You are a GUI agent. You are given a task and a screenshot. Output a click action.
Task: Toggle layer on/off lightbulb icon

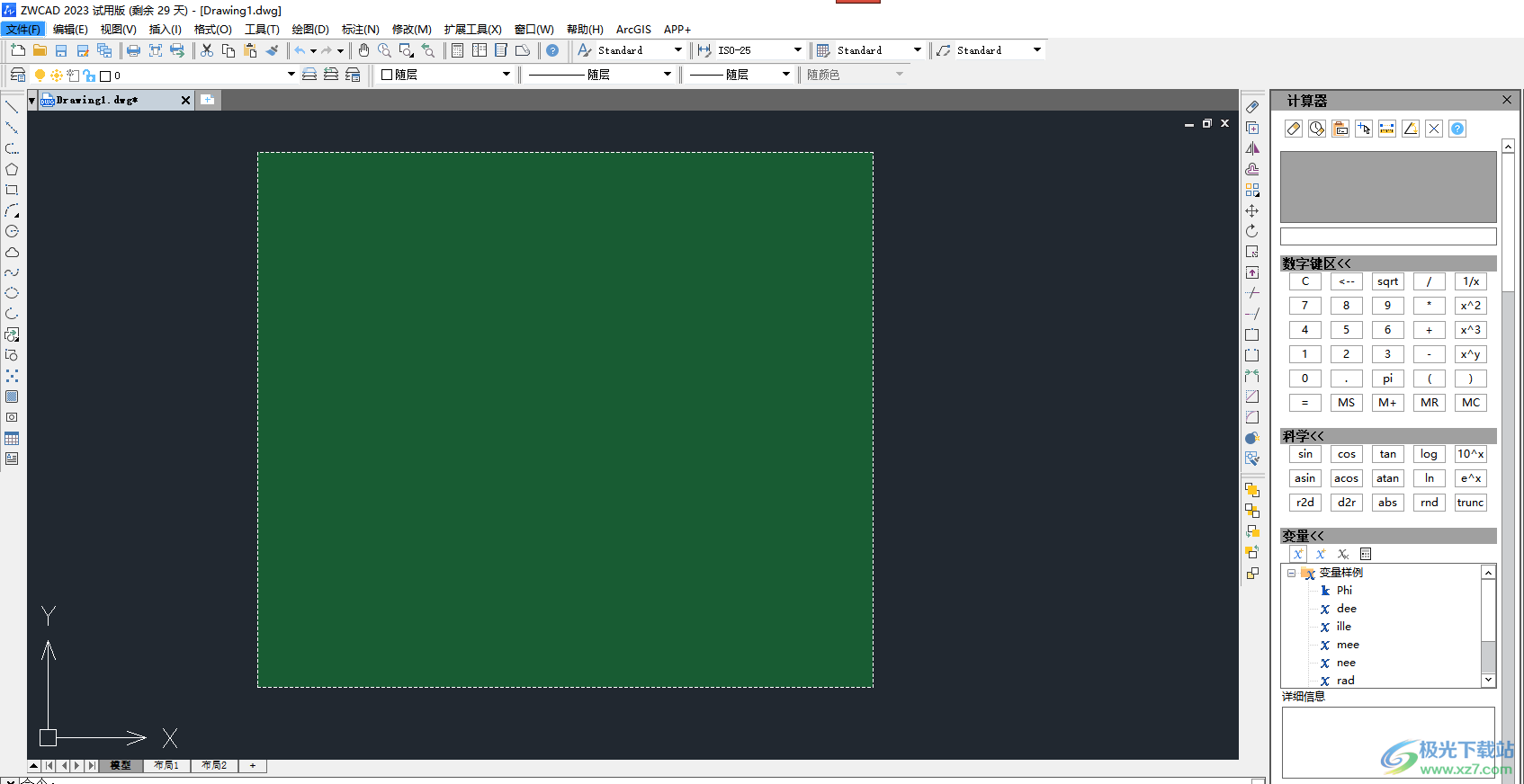coord(40,76)
